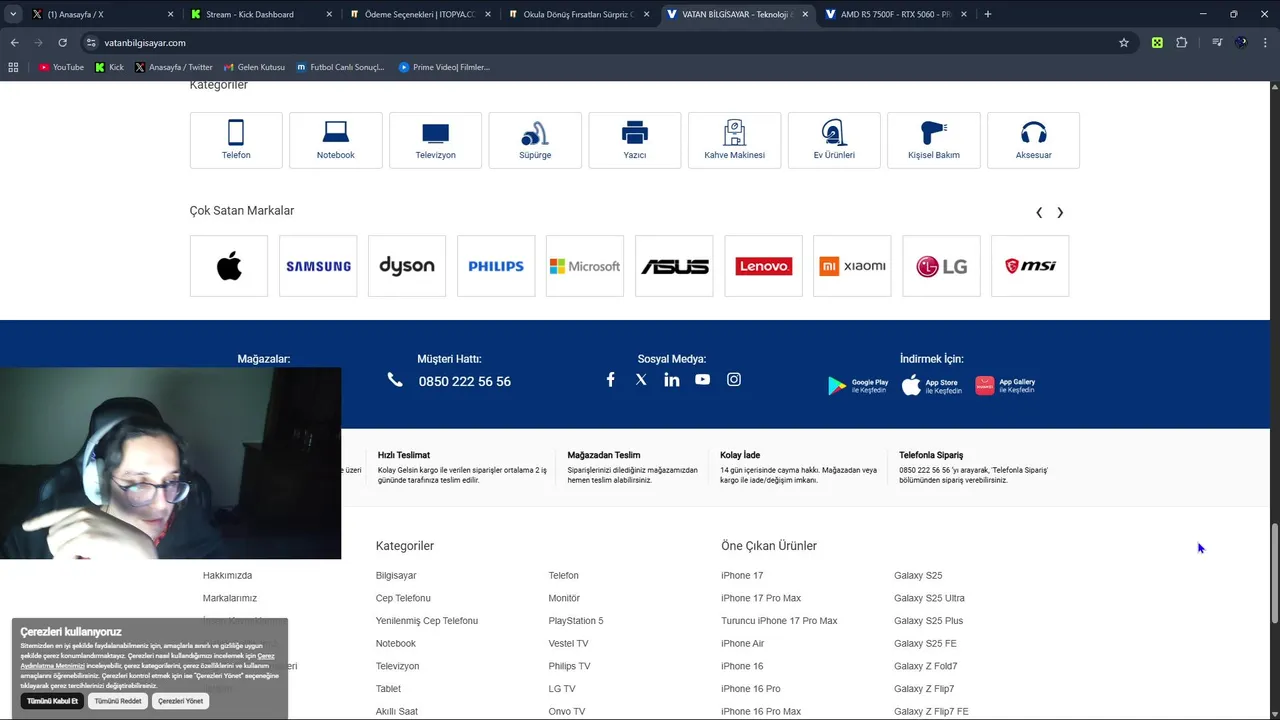Screen dimensions: 1280x720
Task: Go back to previous page
Action: coord(14,43)
